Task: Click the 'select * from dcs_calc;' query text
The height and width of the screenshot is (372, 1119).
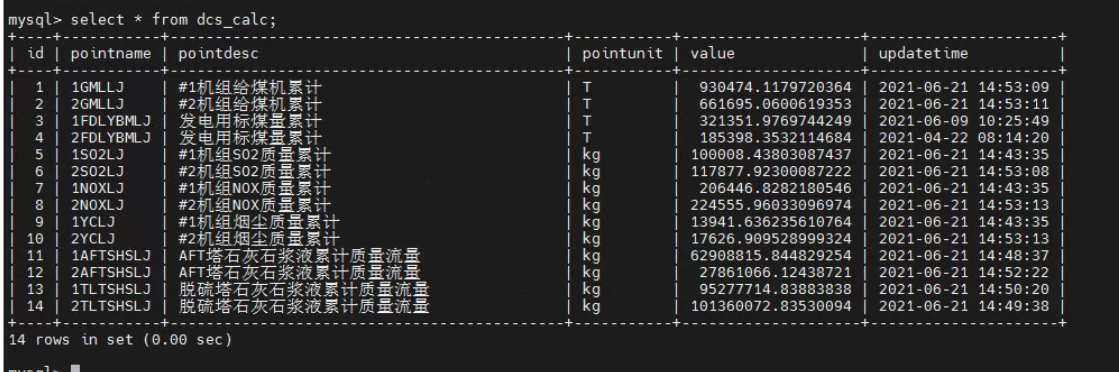Action: pos(173,20)
